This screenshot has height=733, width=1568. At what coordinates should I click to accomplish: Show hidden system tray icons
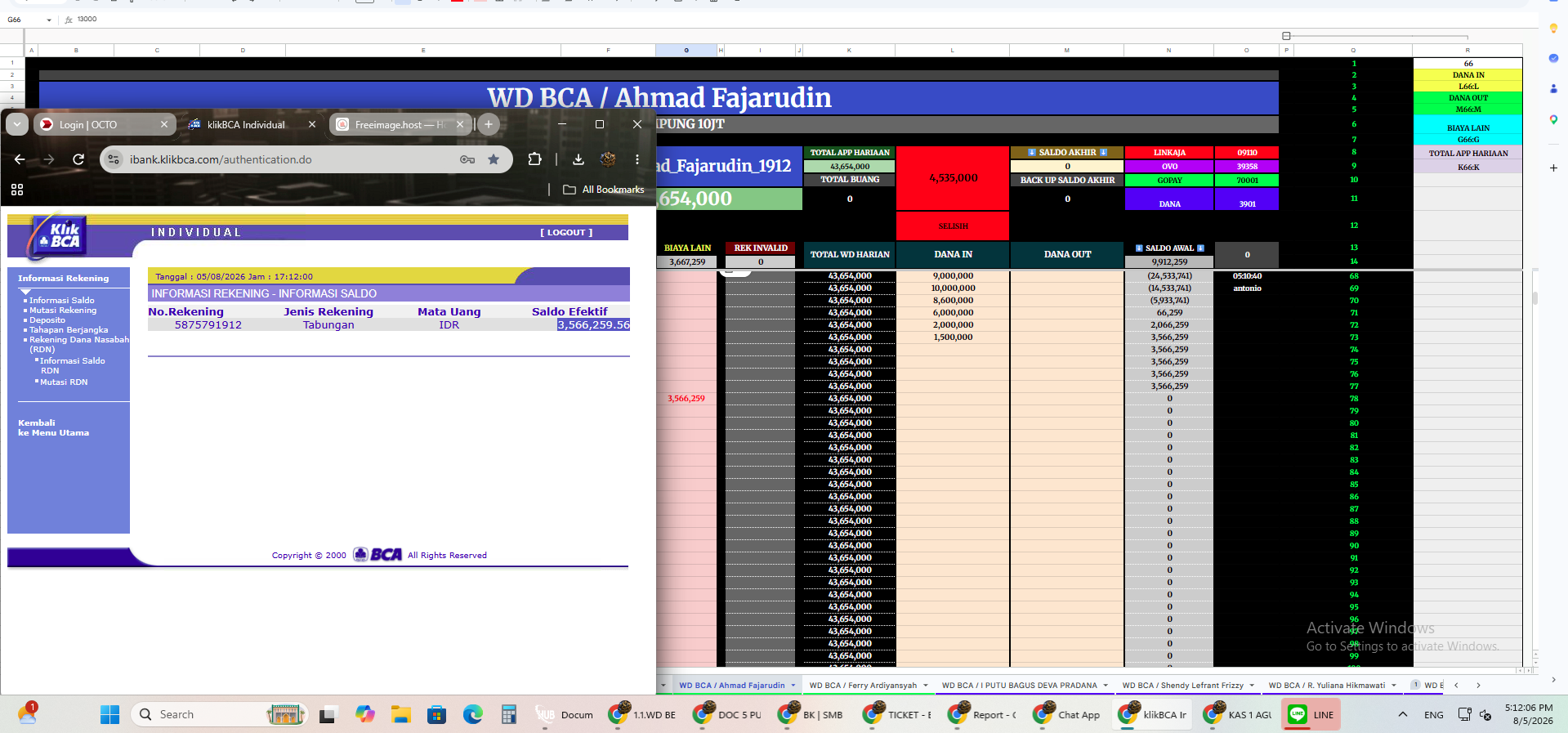(x=1403, y=715)
